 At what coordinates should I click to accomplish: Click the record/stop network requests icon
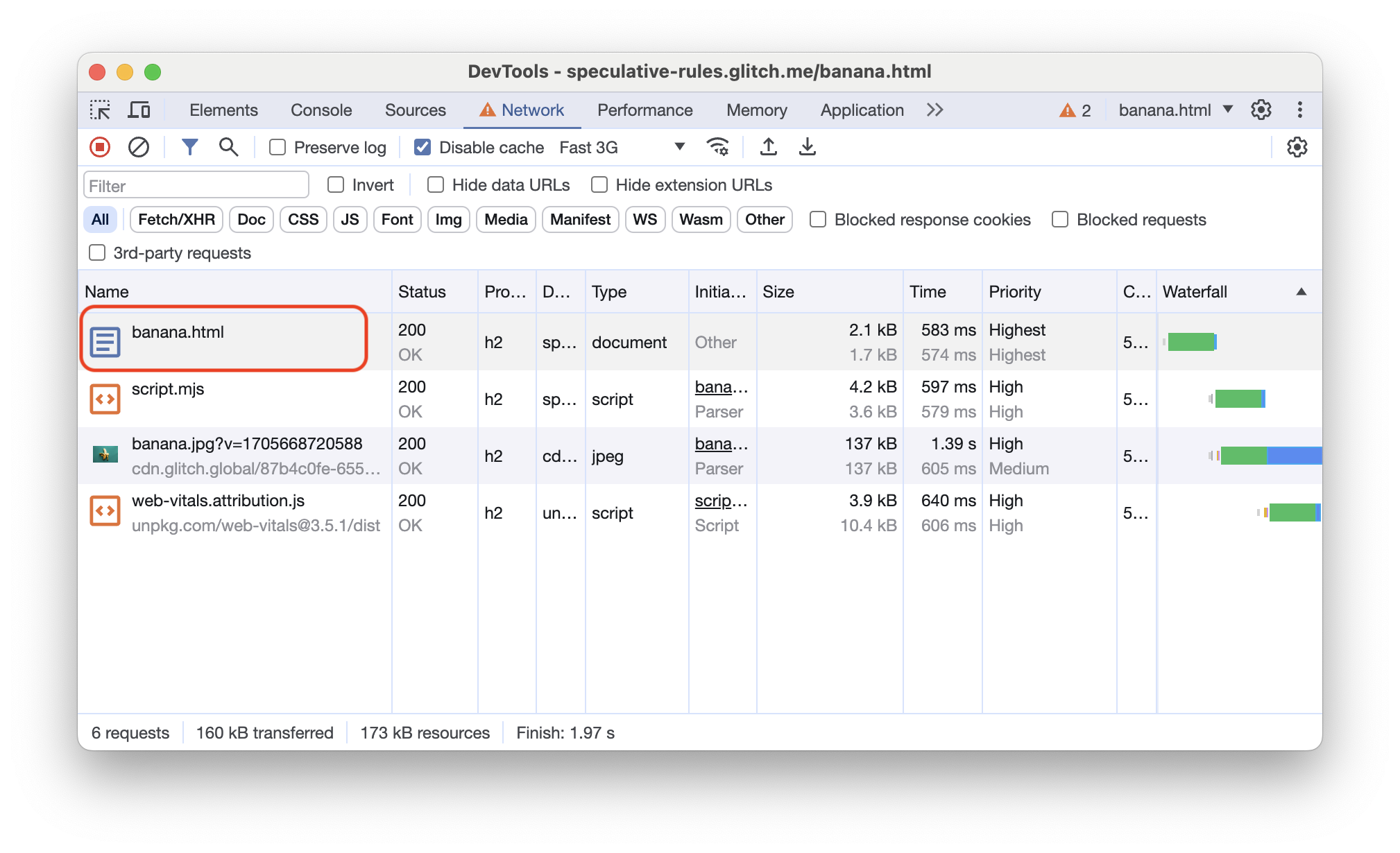(x=102, y=147)
